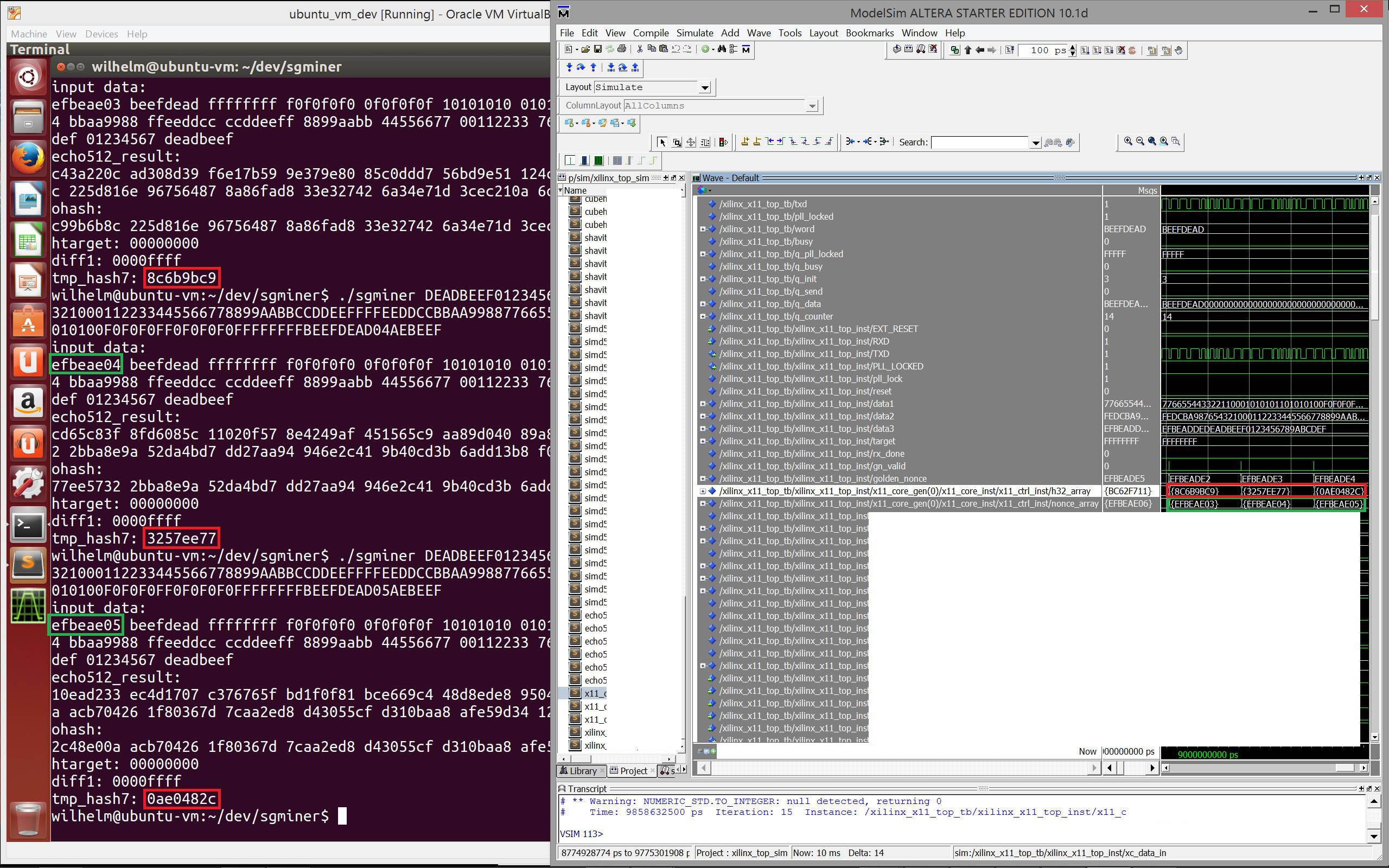Image resolution: width=1389 pixels, height=868 pixels.
Task: Toggle Select mode arrow in Wave toolbar
Action: (663, 142)
